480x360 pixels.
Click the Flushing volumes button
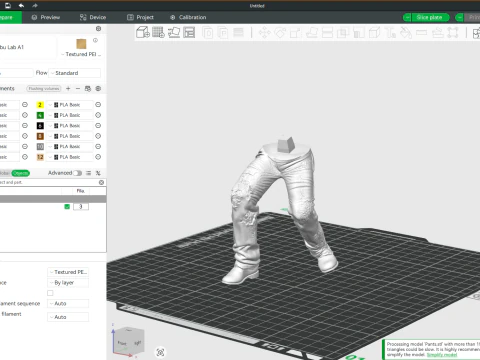pos(44,88)
